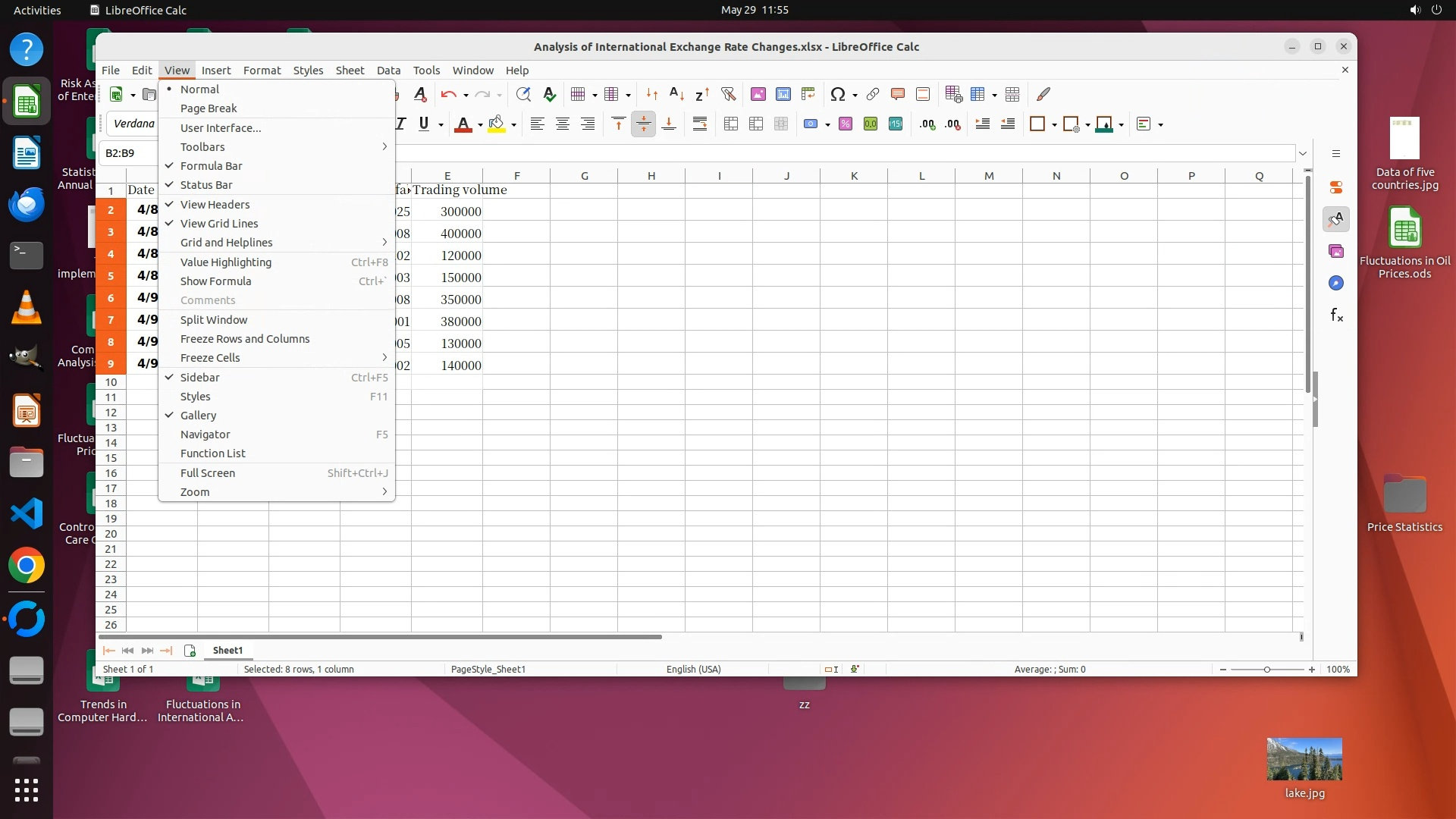This screenshot has height=819, width=1456.
Task: Click the yellow background color swatch
Action: 496,124
